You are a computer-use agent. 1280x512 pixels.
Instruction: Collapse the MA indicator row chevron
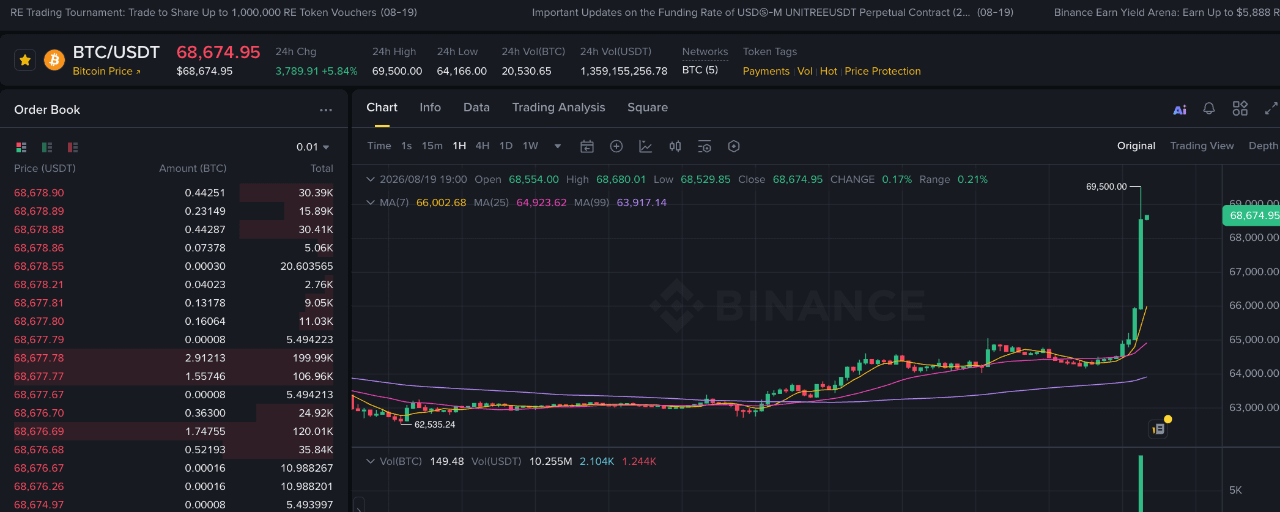(372, 202)
